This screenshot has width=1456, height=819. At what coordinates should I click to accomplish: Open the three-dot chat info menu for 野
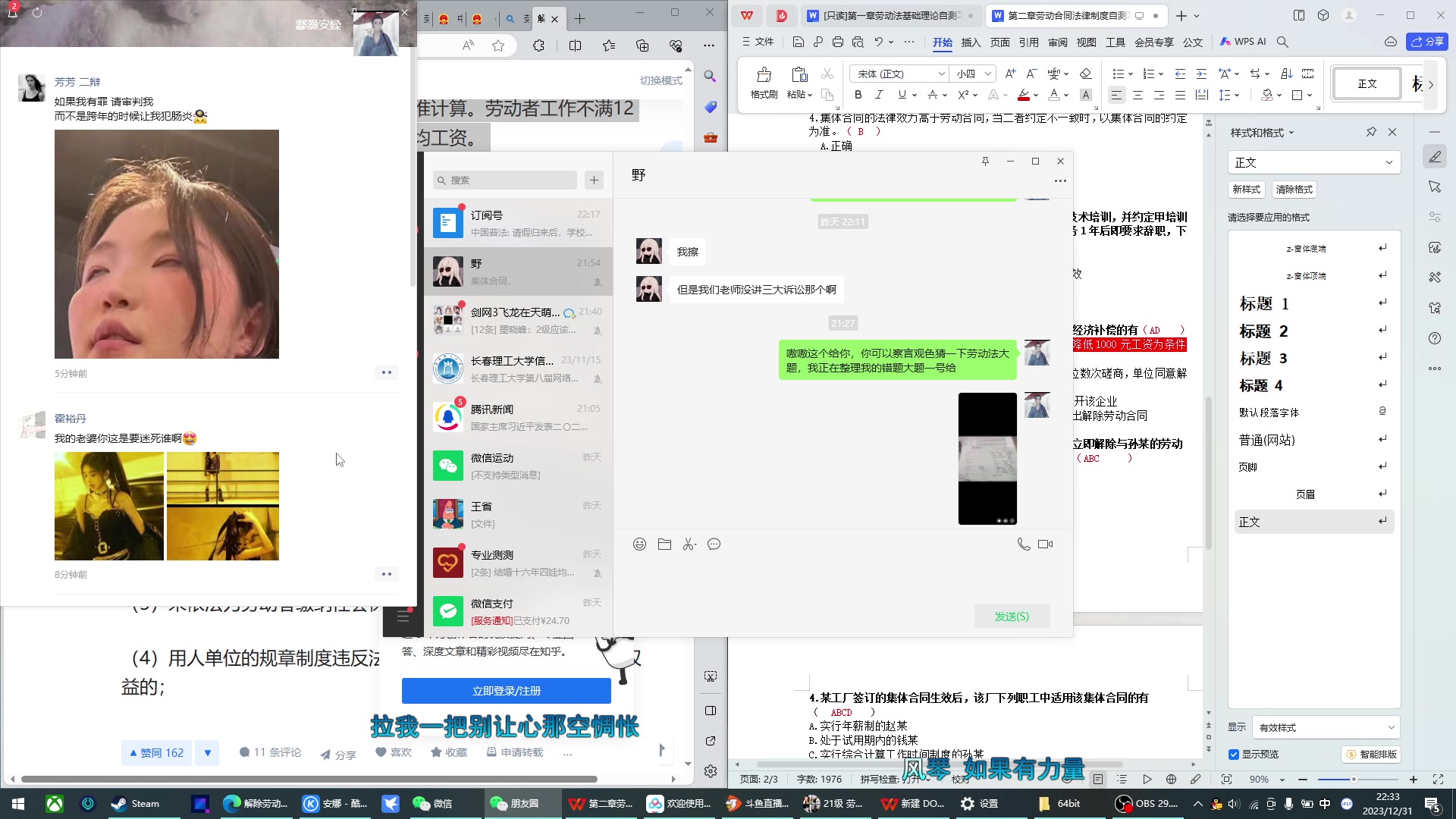[x=1060, y=180]
